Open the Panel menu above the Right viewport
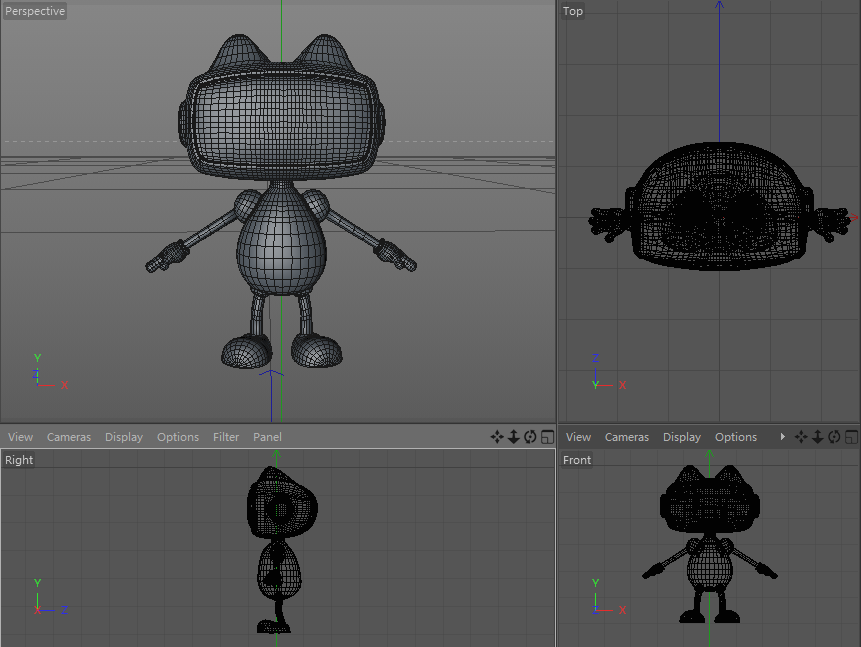This screenshot has width=861, height=647. [x=267, y=437]
